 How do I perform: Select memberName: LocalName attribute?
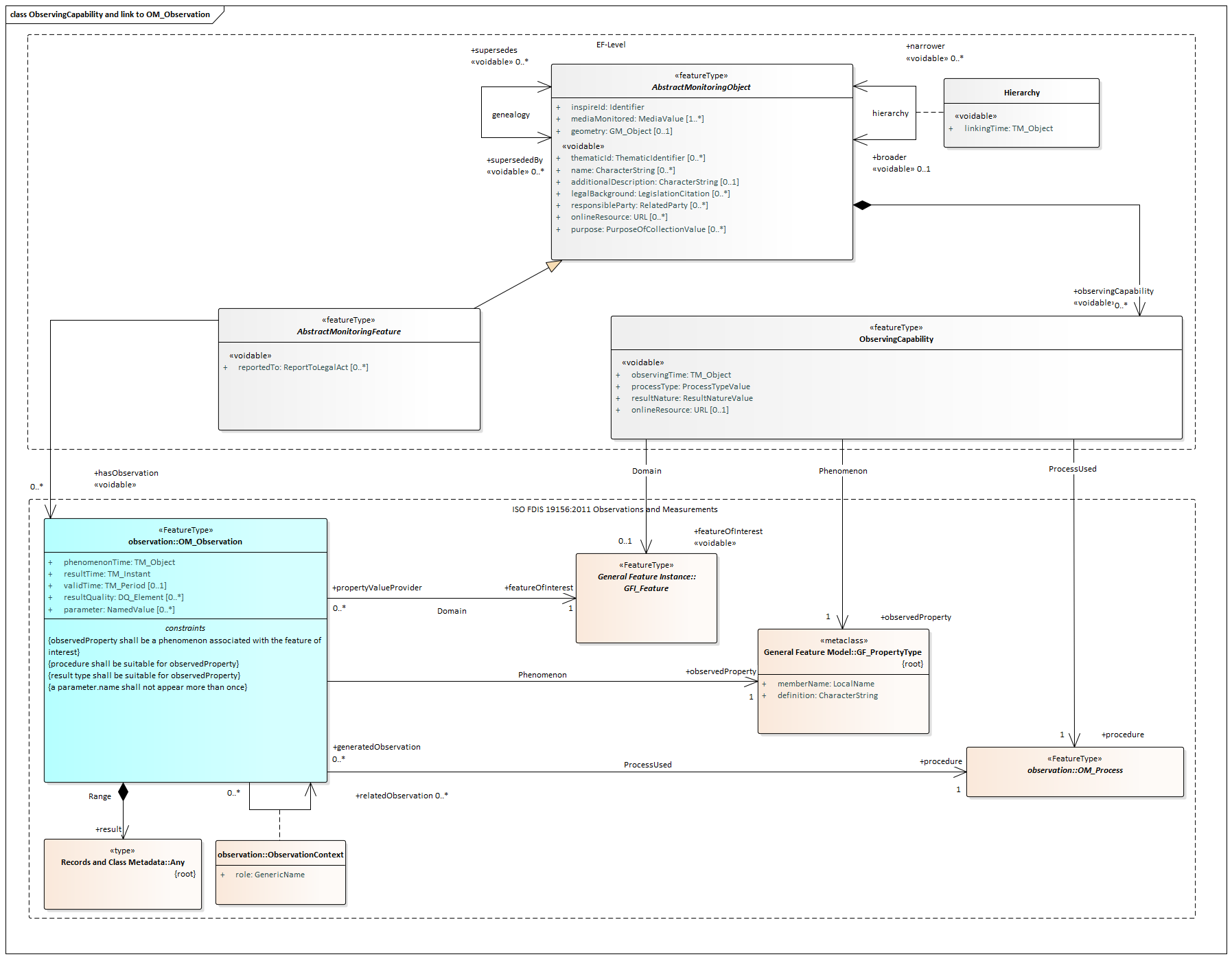click(826, 684)
